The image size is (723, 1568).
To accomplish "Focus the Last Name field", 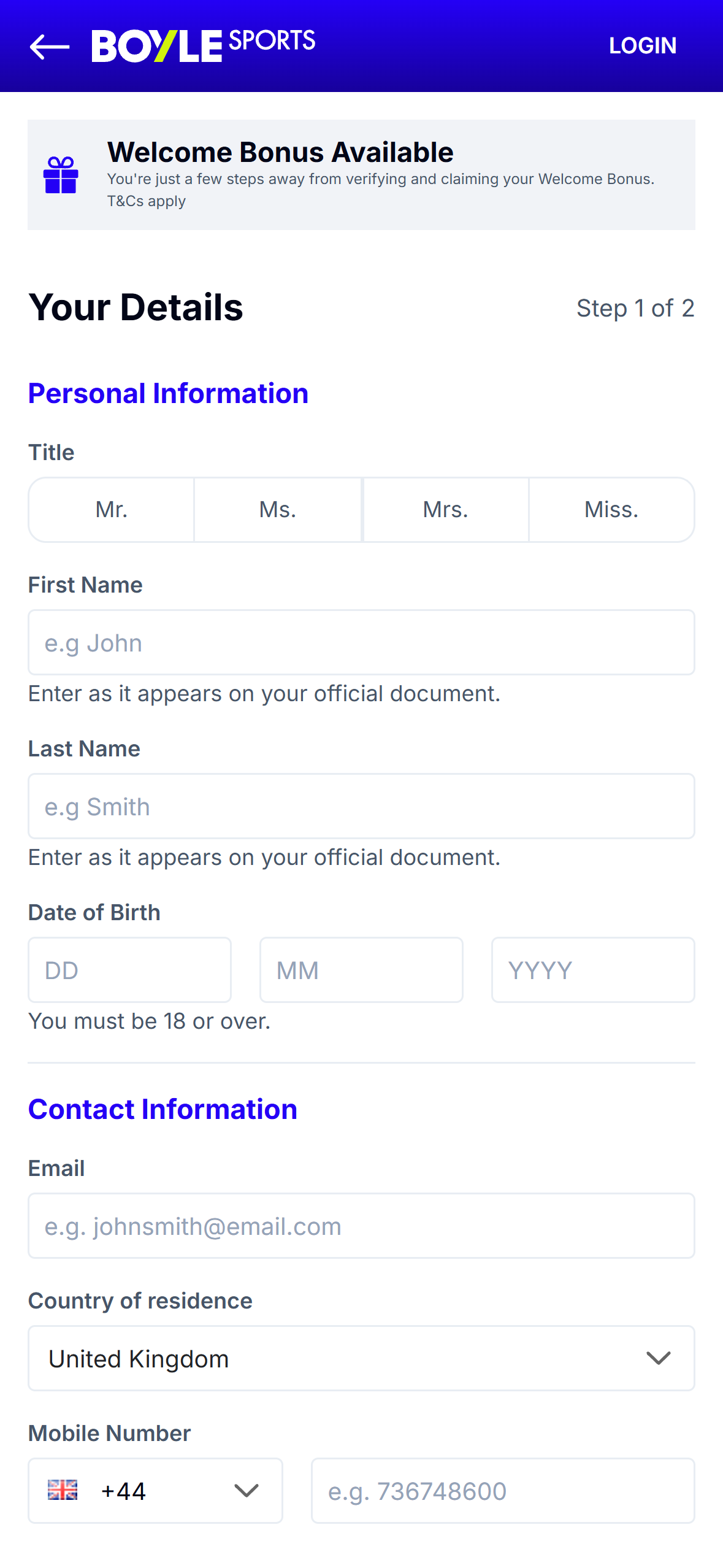I will coord(361,806).
